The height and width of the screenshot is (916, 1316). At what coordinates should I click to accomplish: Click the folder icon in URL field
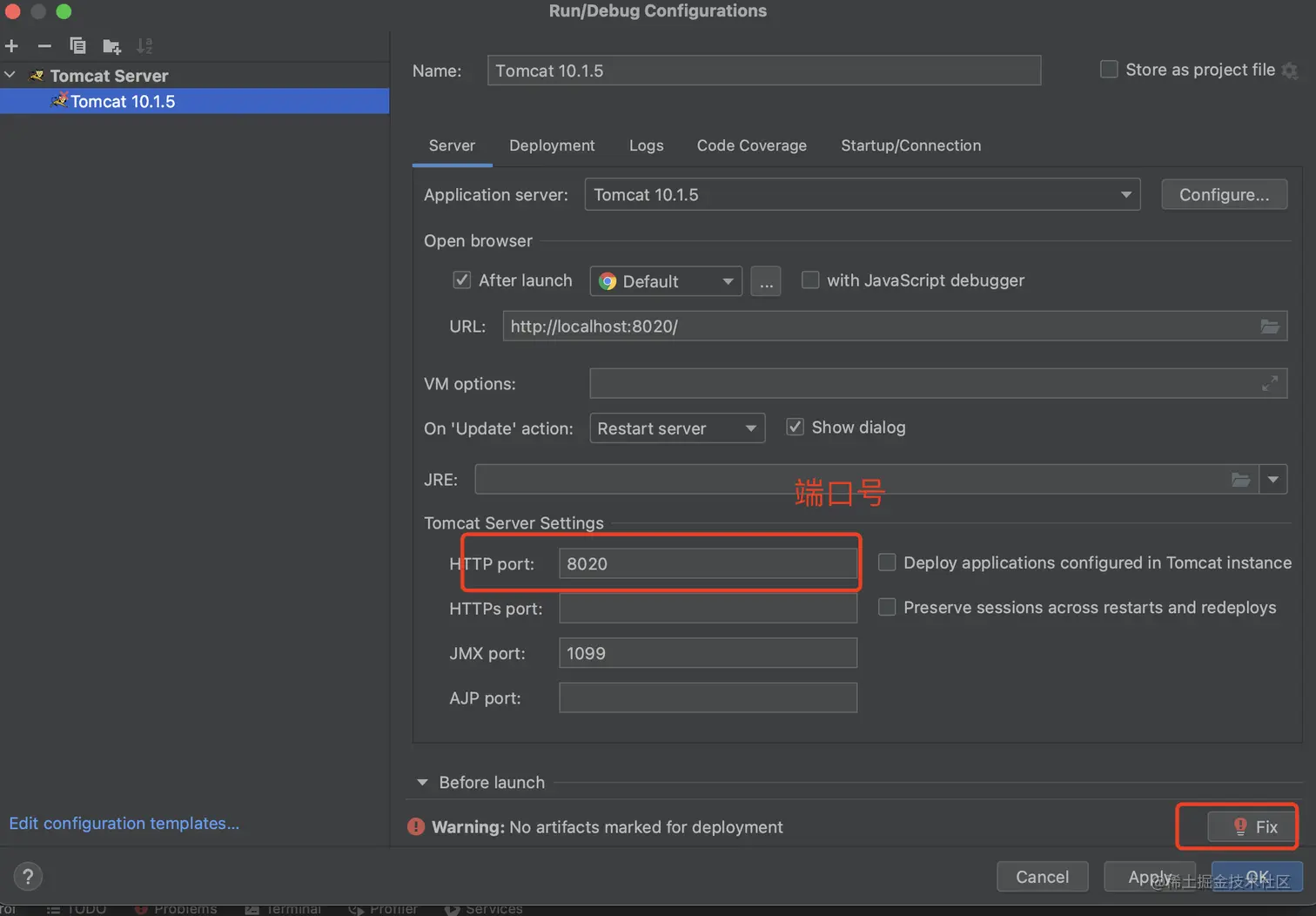coord(1270,327)
